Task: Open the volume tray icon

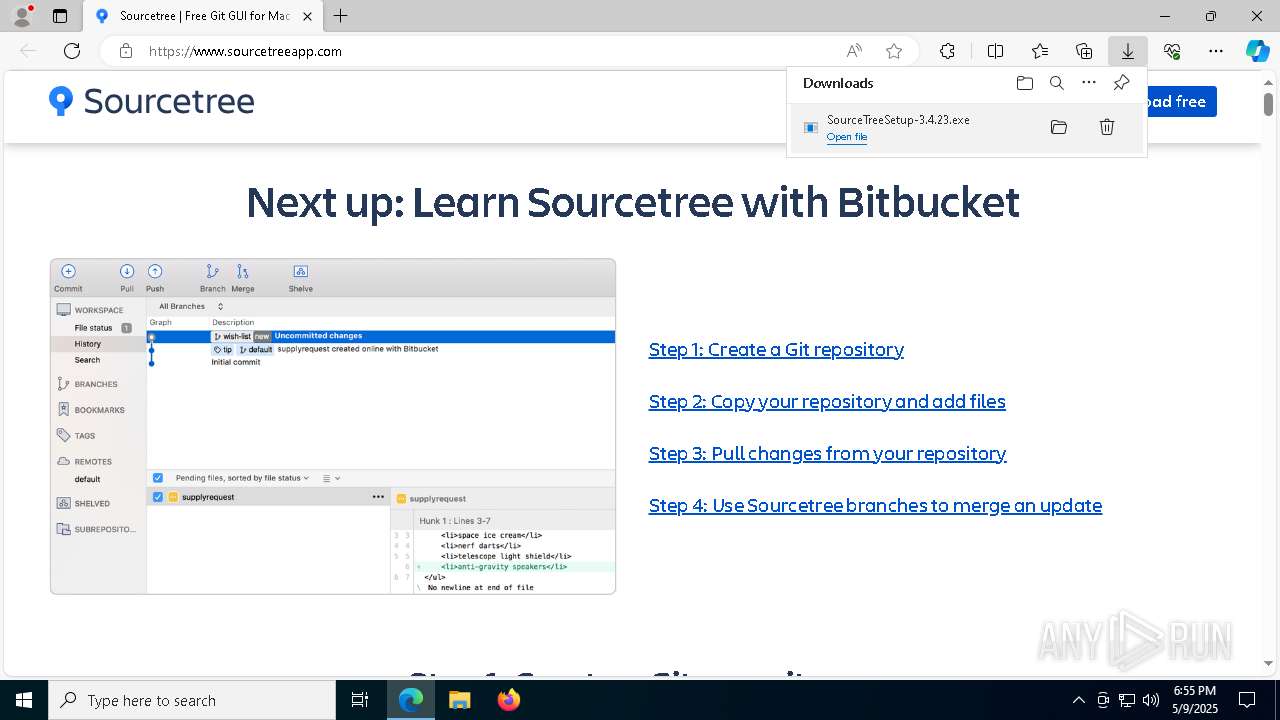Action: (x=1151, y=700)
